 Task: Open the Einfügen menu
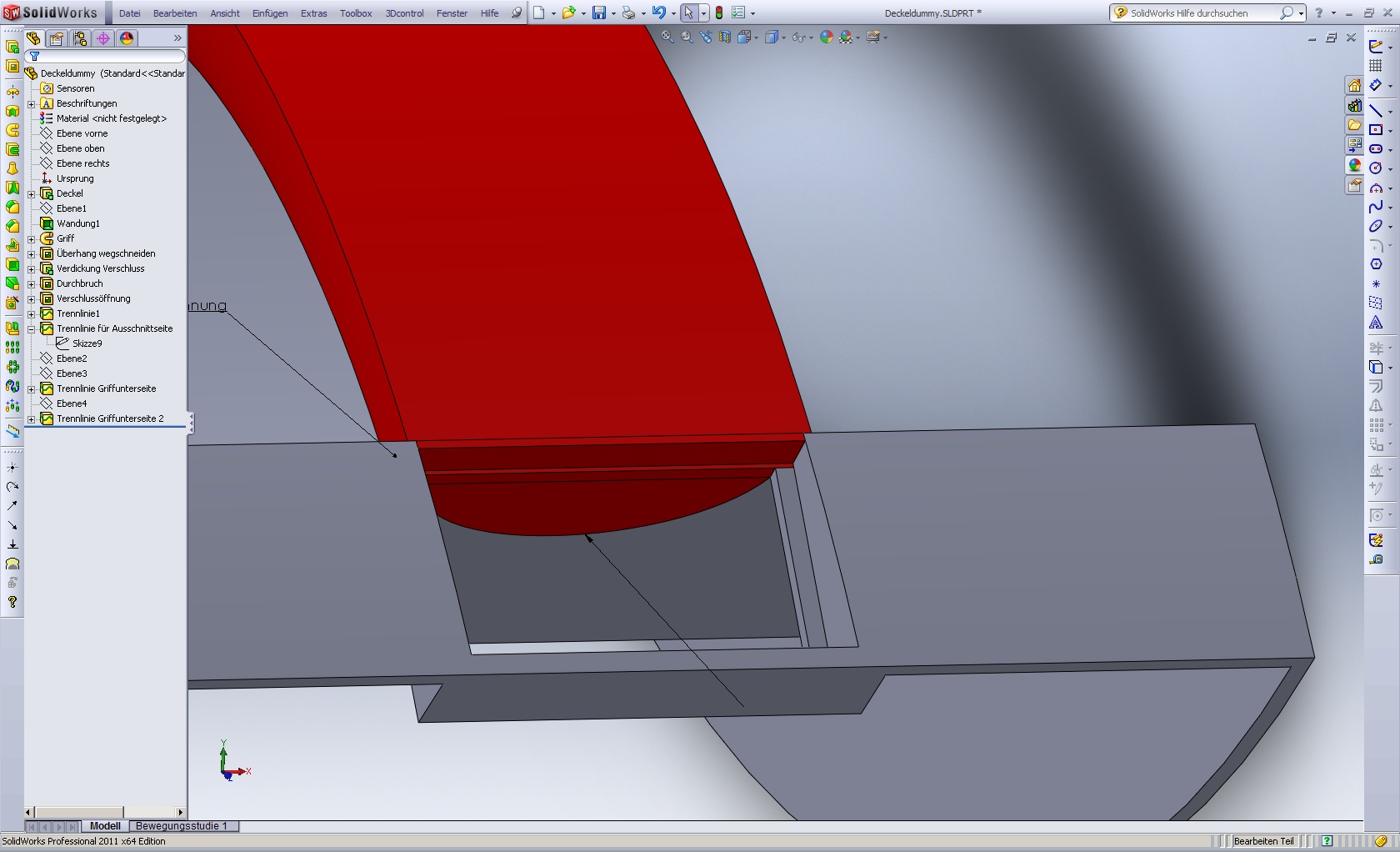pos(270,13)
